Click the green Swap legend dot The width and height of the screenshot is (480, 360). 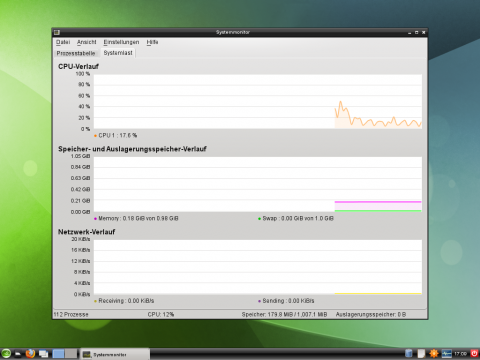coord(259,219)
